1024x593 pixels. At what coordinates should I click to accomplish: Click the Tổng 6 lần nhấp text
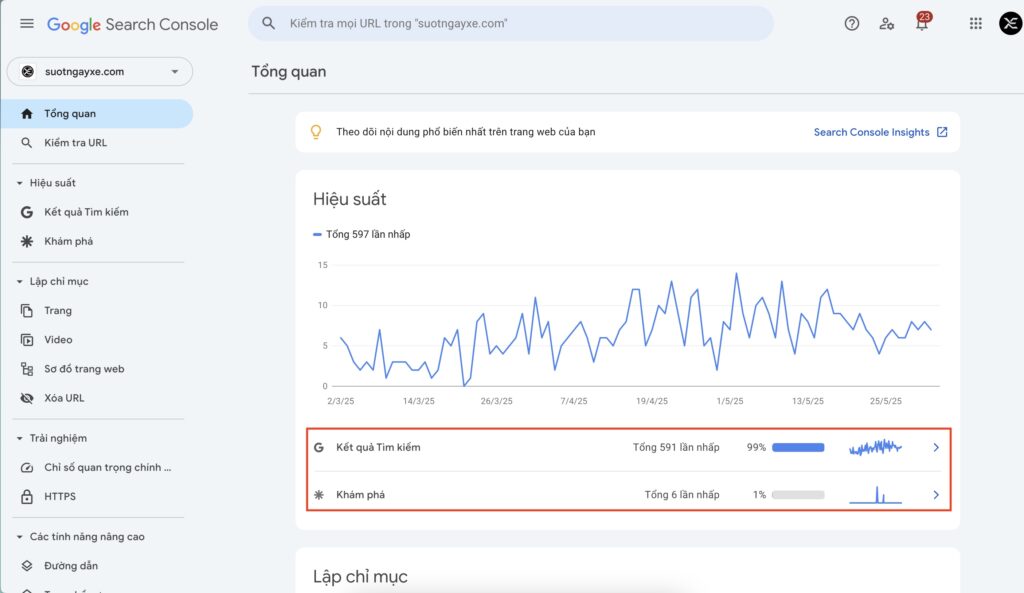click(682, 495)
